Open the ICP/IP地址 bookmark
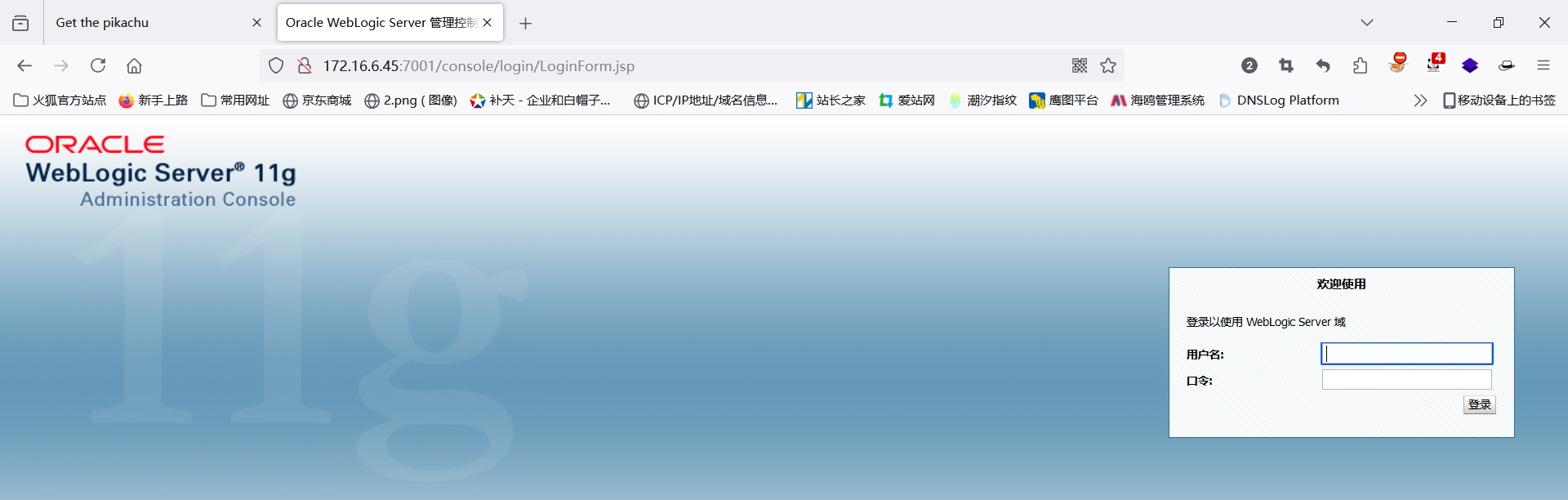Image resolution: width=1568 pixels, height=500 pixels. pyautogui.click(x=706, y=100)
